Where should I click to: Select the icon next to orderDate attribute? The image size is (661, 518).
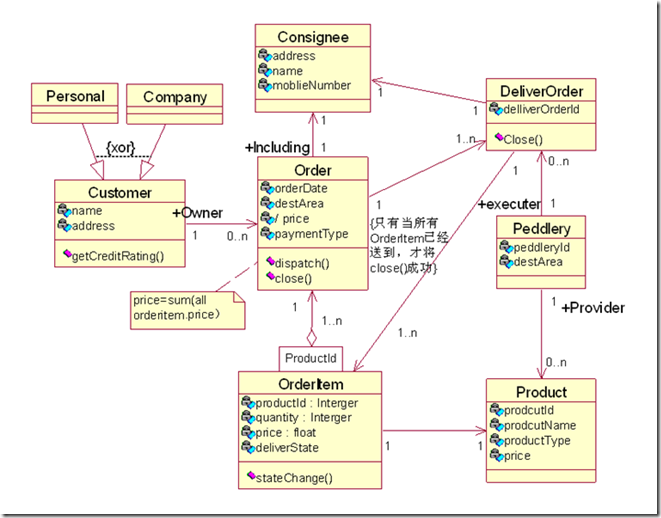(267, 188)
